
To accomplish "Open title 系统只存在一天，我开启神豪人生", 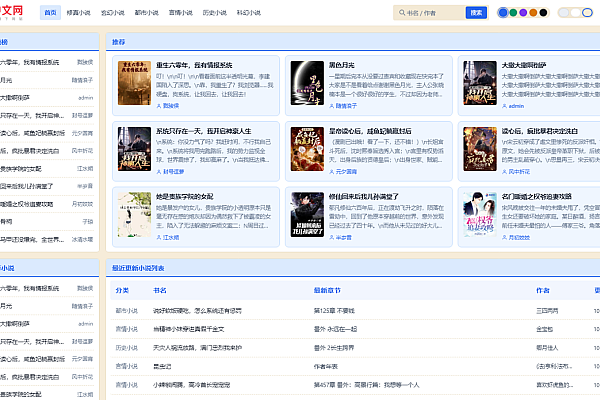I will (x=204, y=131).
